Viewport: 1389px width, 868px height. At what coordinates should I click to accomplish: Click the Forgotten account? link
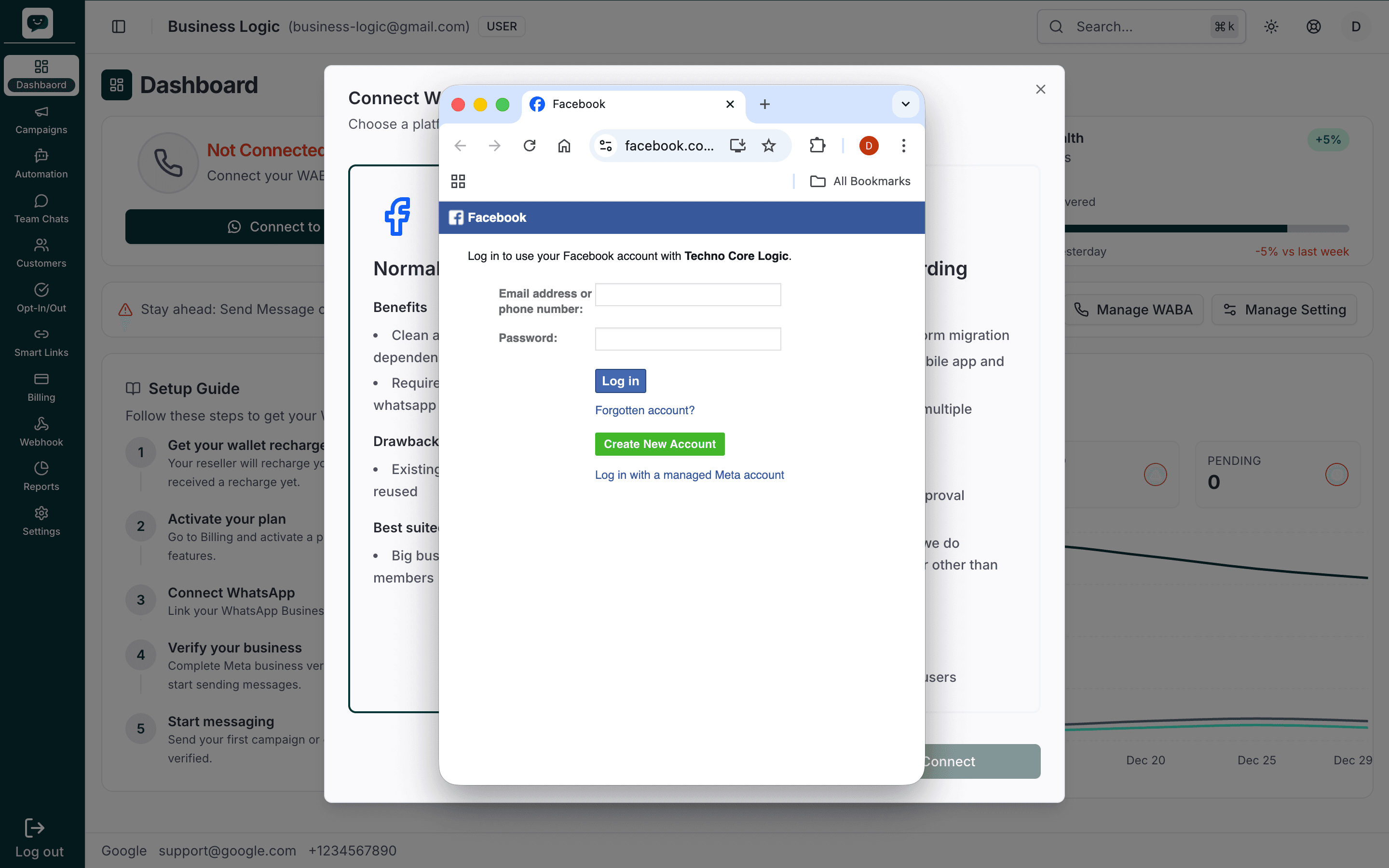coord(644,410)
